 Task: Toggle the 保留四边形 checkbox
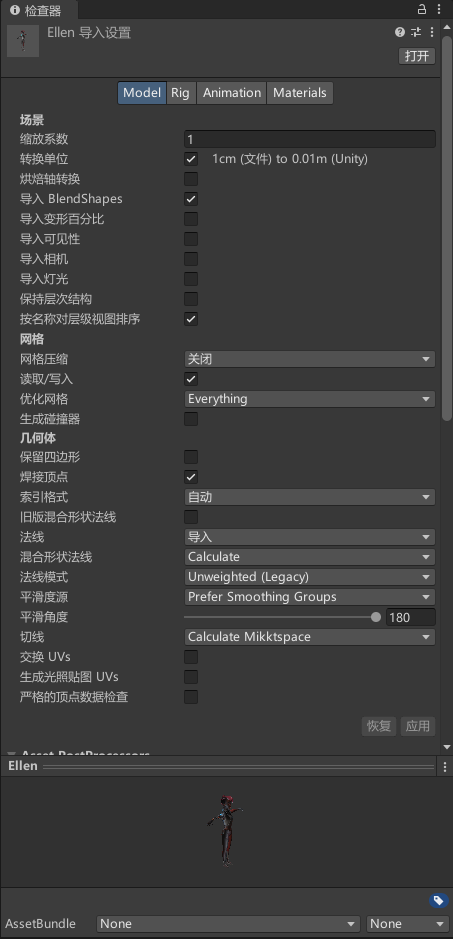pyautogui.click(x=191, y=458)
